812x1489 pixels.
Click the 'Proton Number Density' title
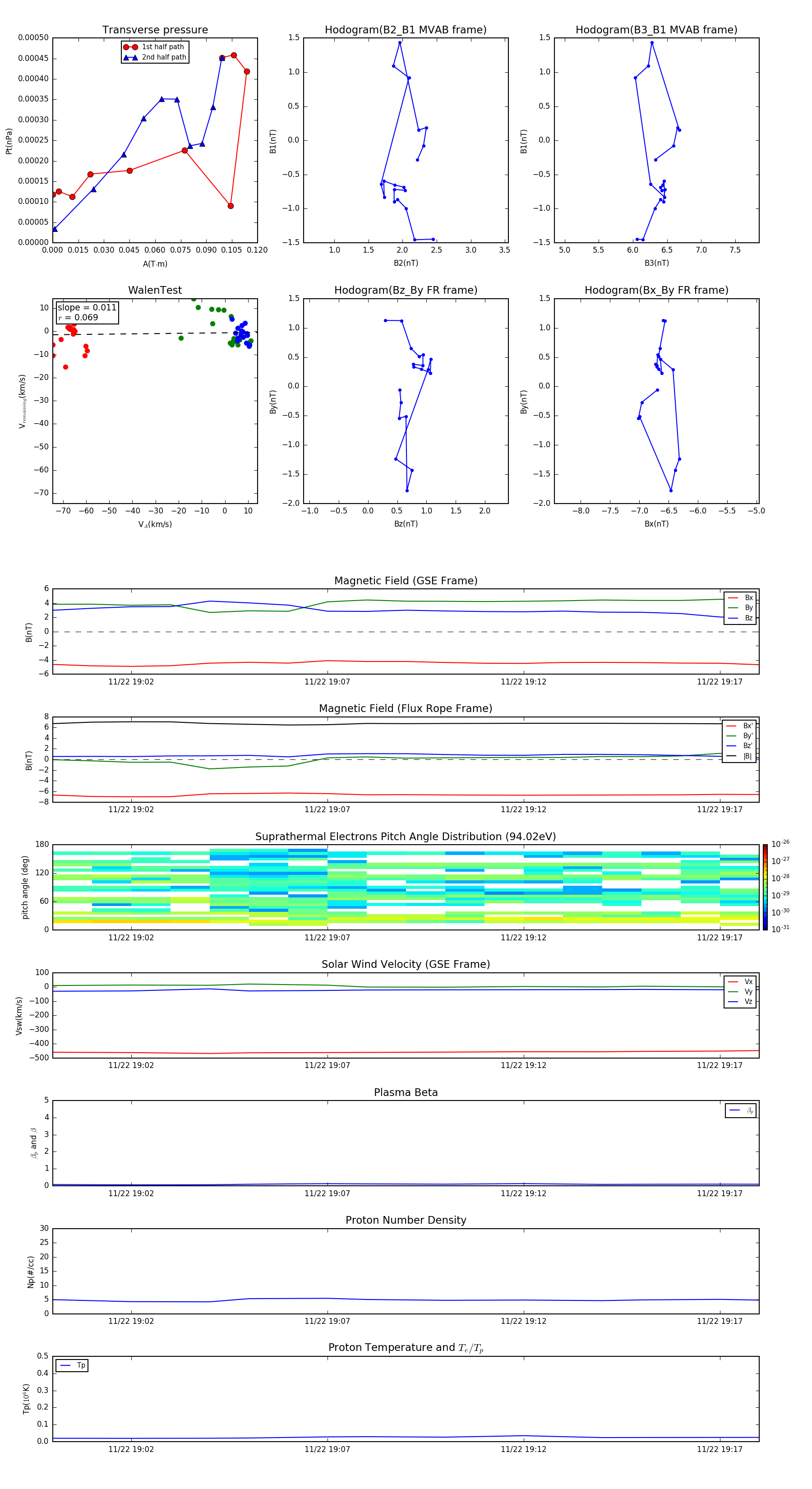click(x=406, y=1220)
